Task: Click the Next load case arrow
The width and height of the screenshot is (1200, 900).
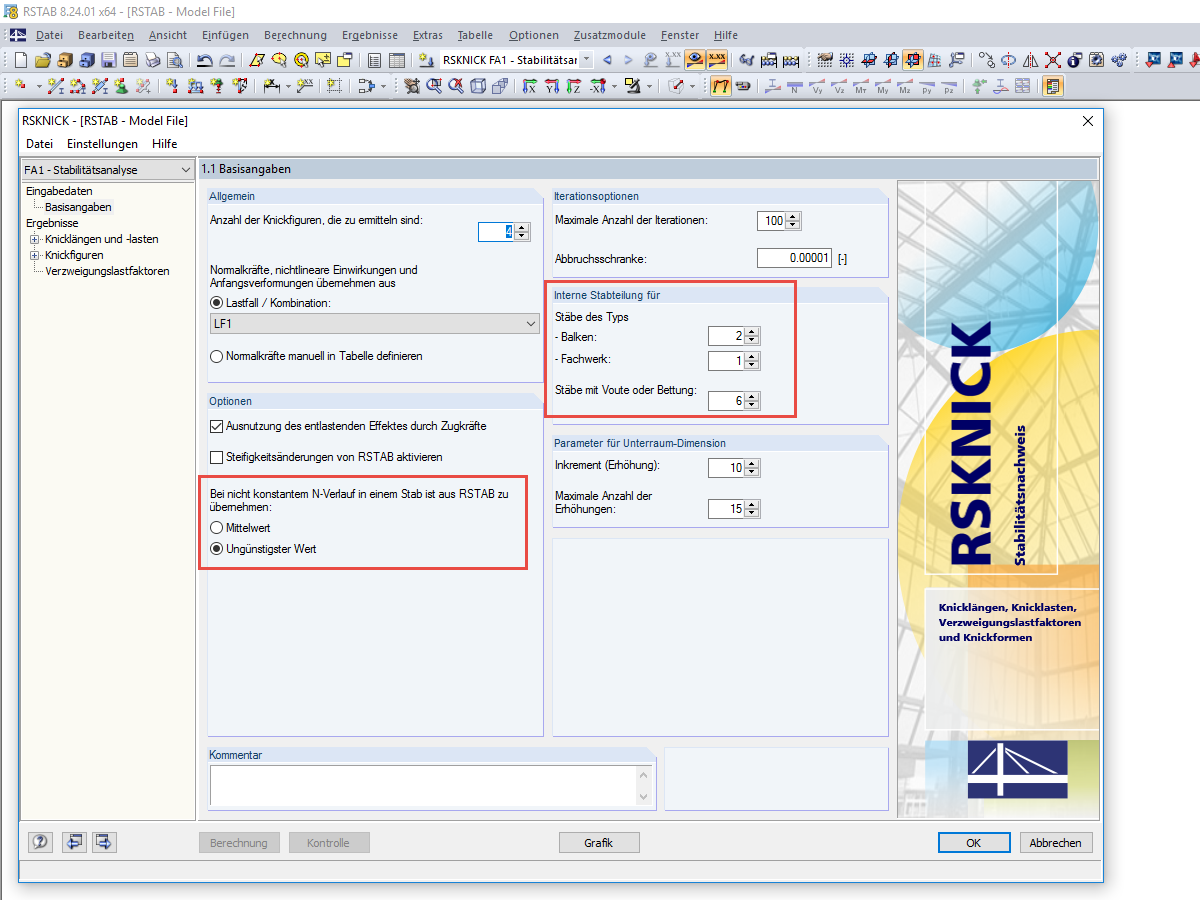Action: coord(628,60)
